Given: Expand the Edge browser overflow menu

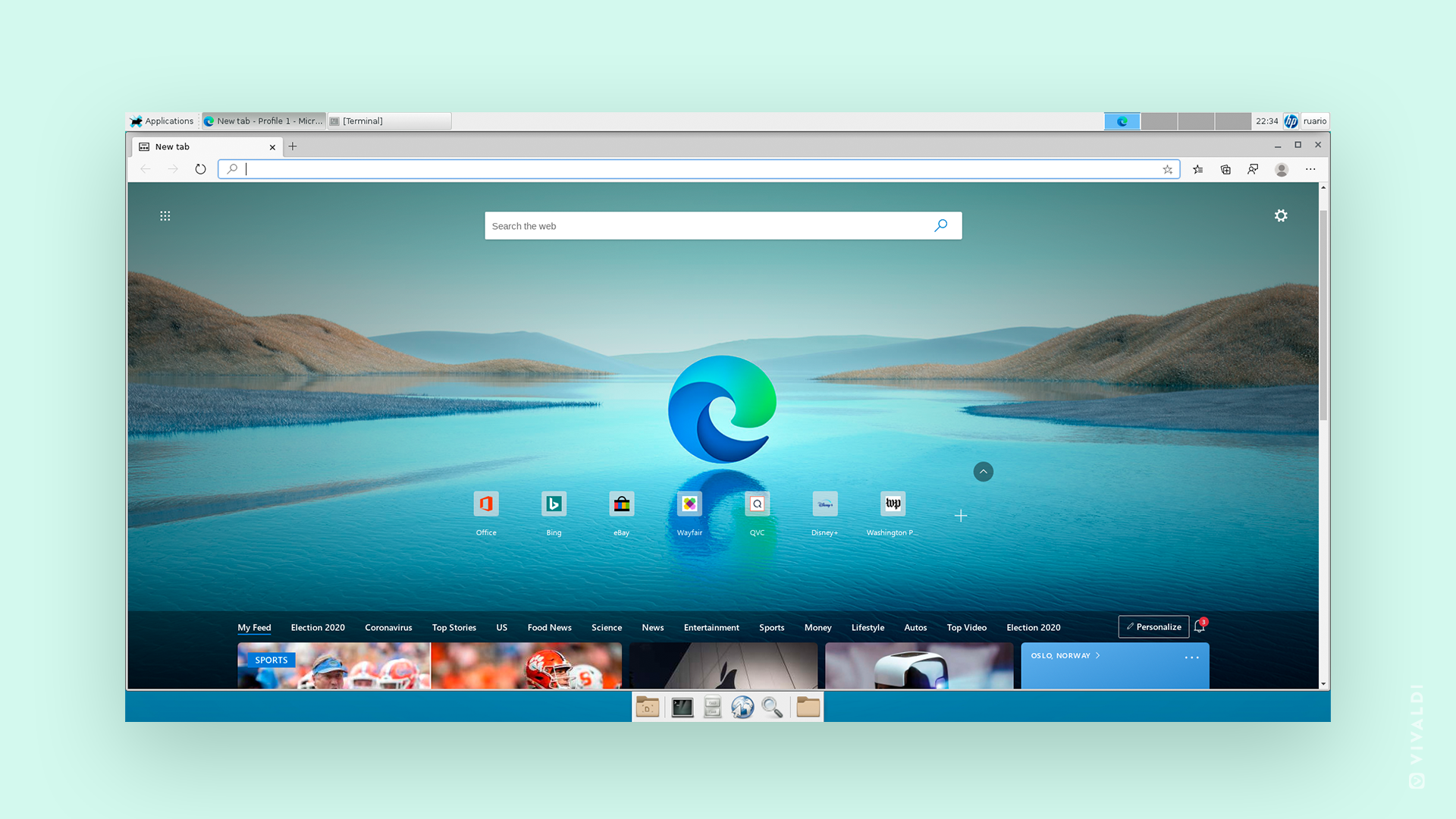Looking at the screenshot, I should (x=1310, y=169).
